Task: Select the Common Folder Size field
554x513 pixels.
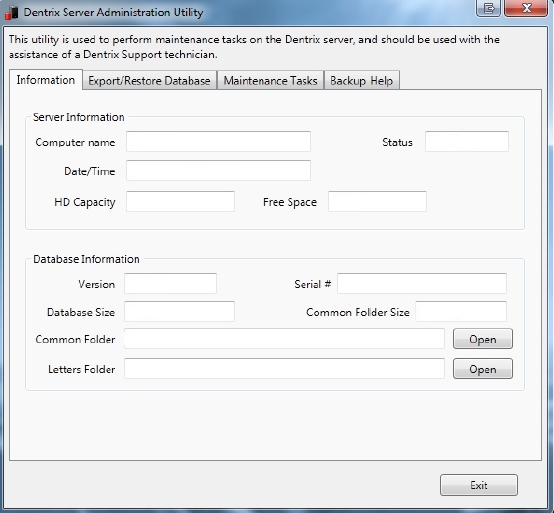Action: point(461,312)
